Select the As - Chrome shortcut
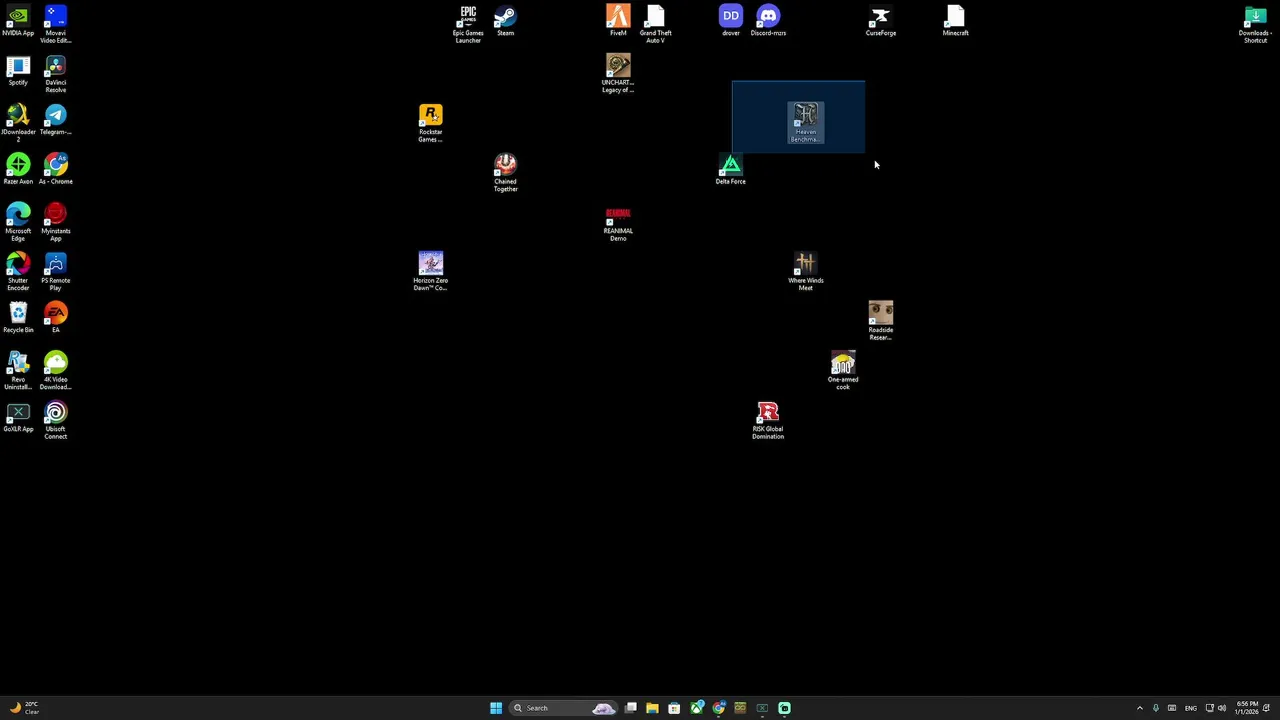 point(56,170)
